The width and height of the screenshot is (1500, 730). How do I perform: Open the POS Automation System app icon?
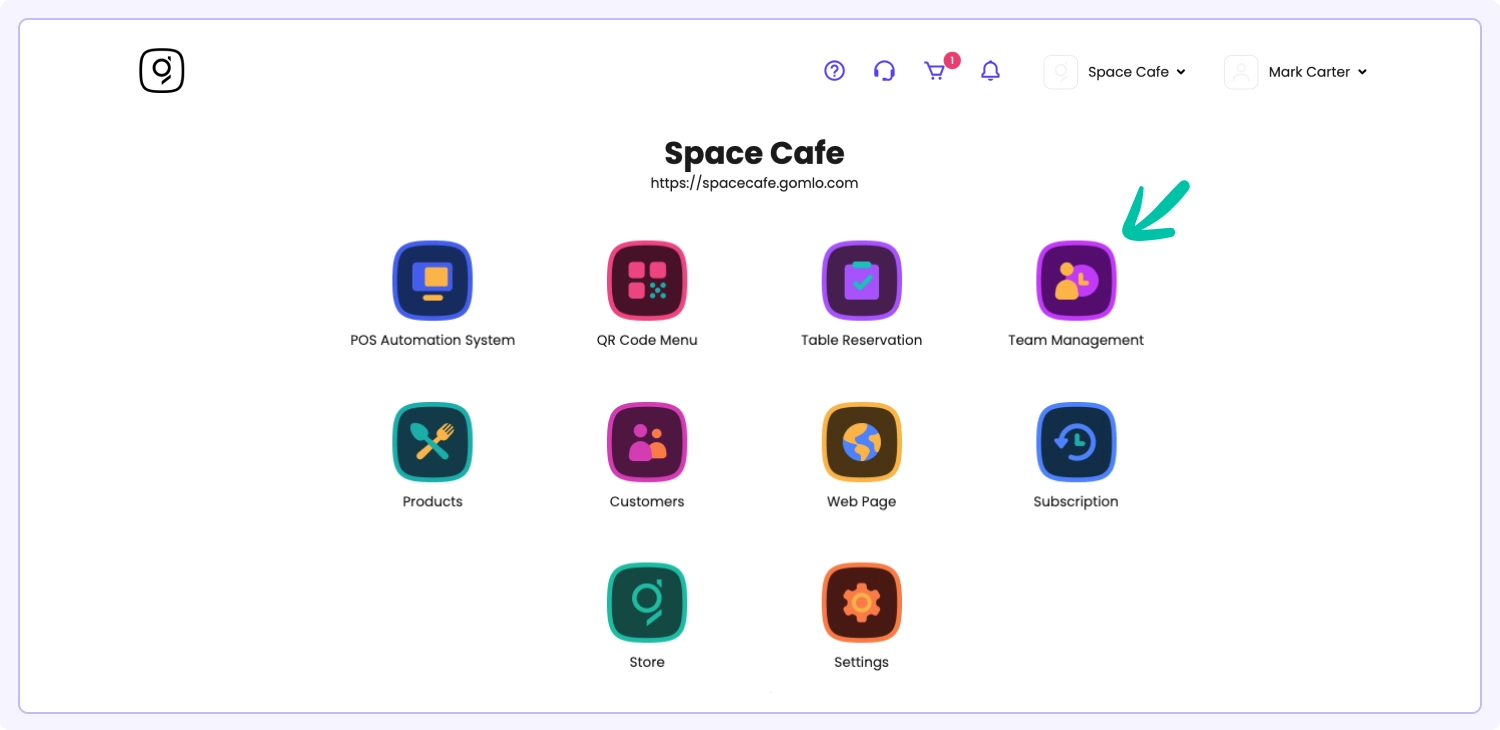[432, 281]
